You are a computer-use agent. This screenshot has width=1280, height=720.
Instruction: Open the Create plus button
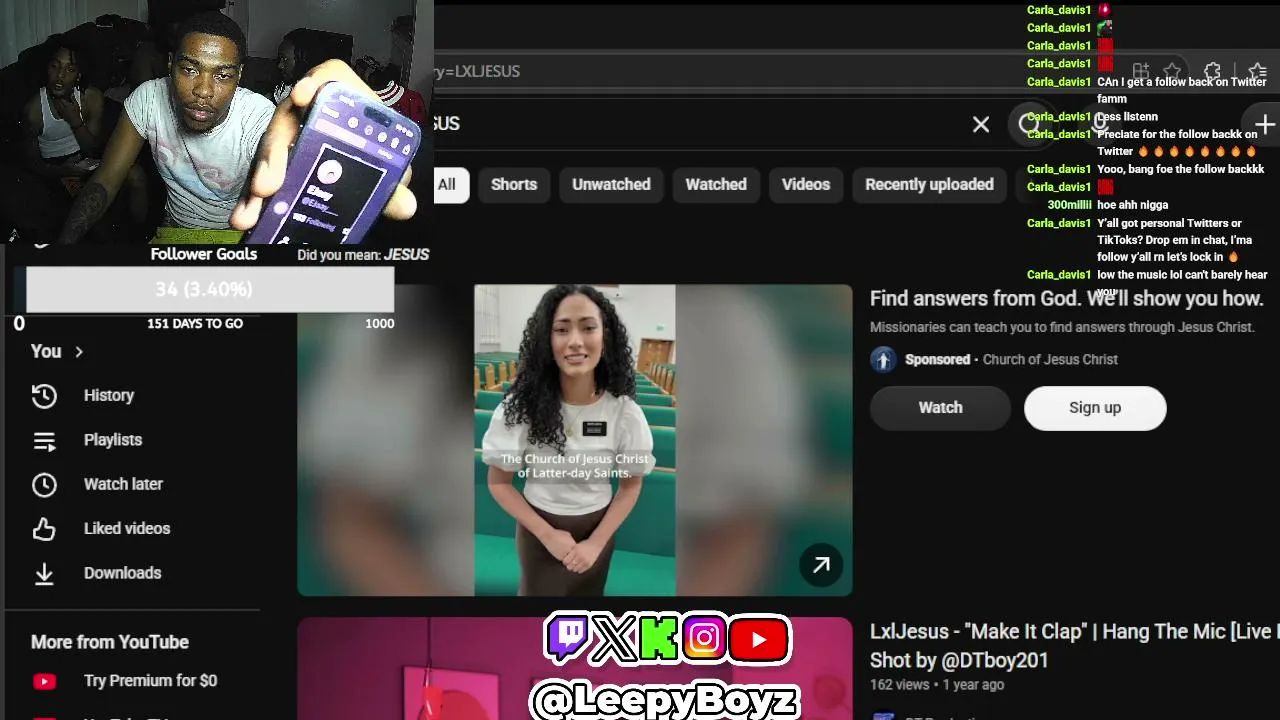tap(1265, 124)
